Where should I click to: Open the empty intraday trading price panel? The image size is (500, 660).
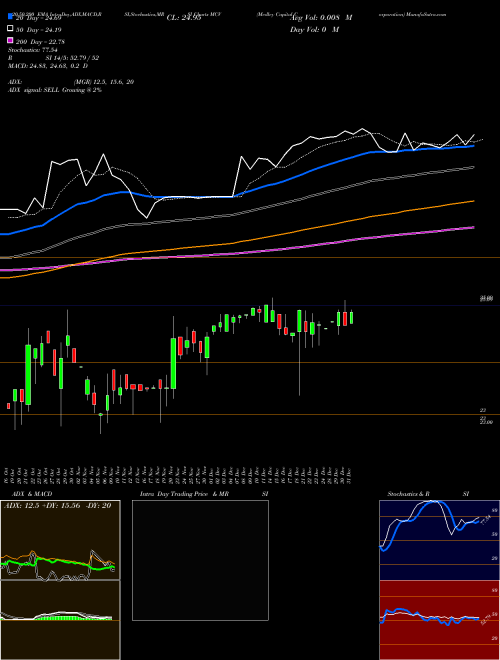pyautogui.click(x=200, y=560)
